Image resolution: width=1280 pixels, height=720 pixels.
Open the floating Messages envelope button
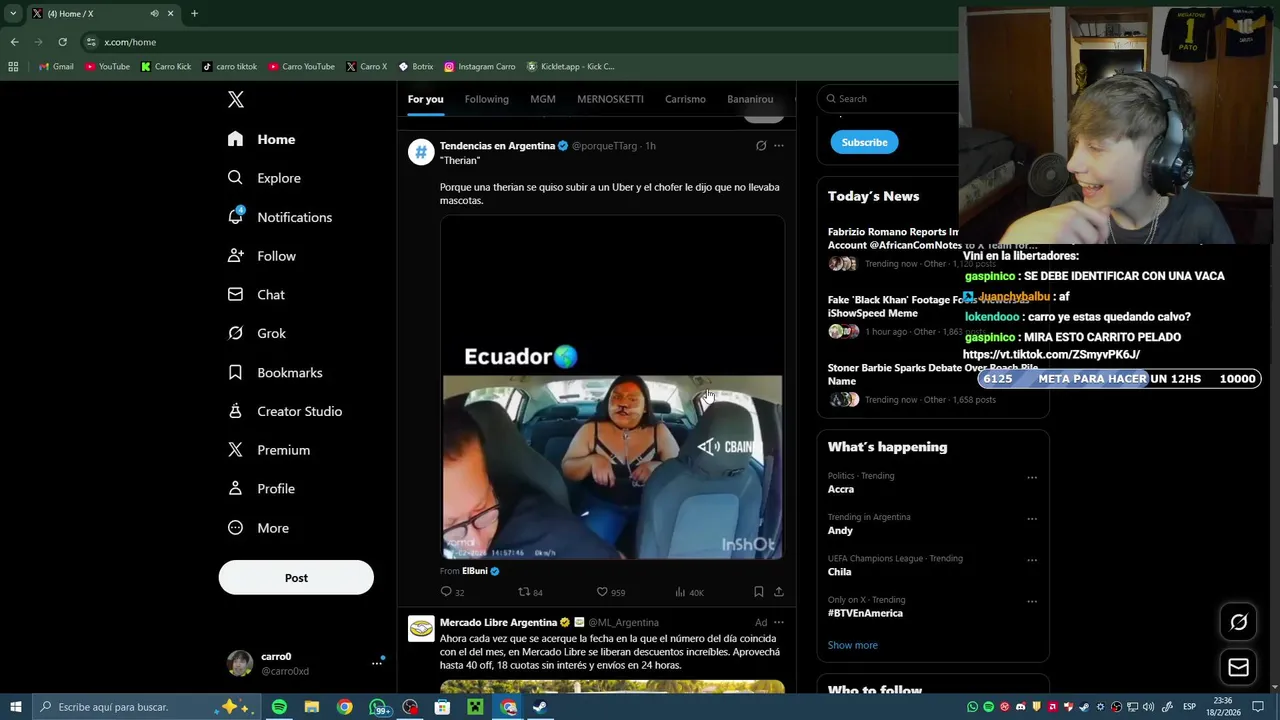tap(1238, 667)
